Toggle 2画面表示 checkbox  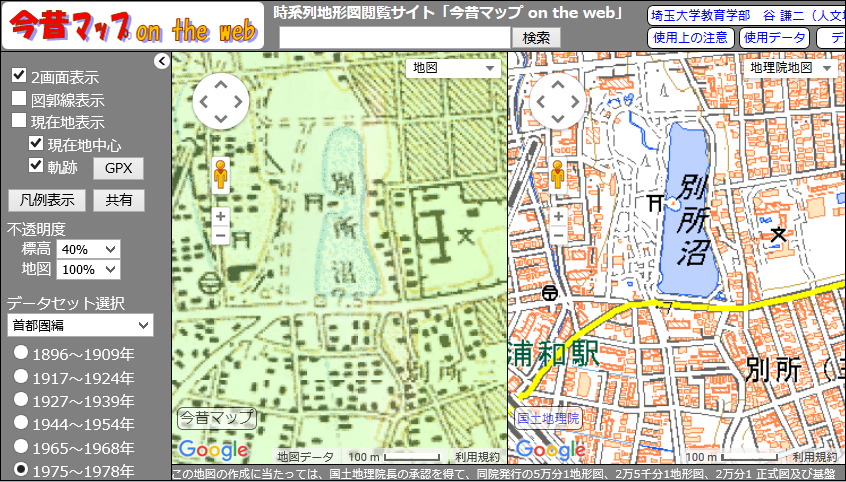click(19, 74)
